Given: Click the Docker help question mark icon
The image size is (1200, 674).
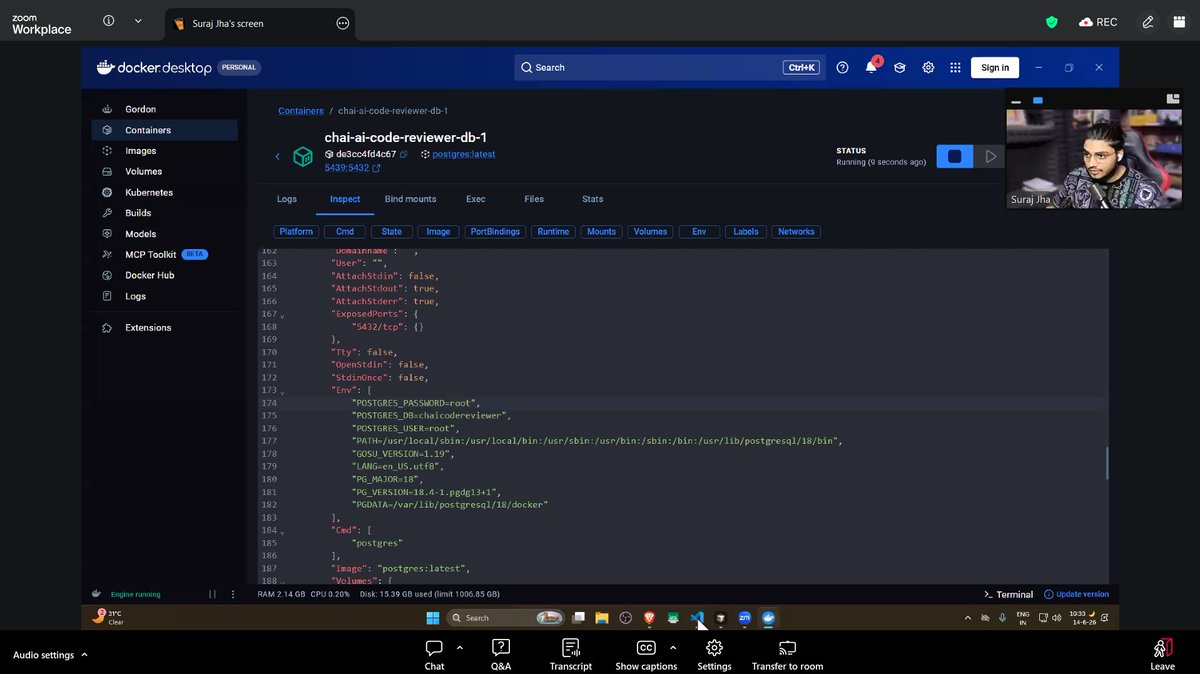Looking at the screenshot, I should [x=842, y=67].
